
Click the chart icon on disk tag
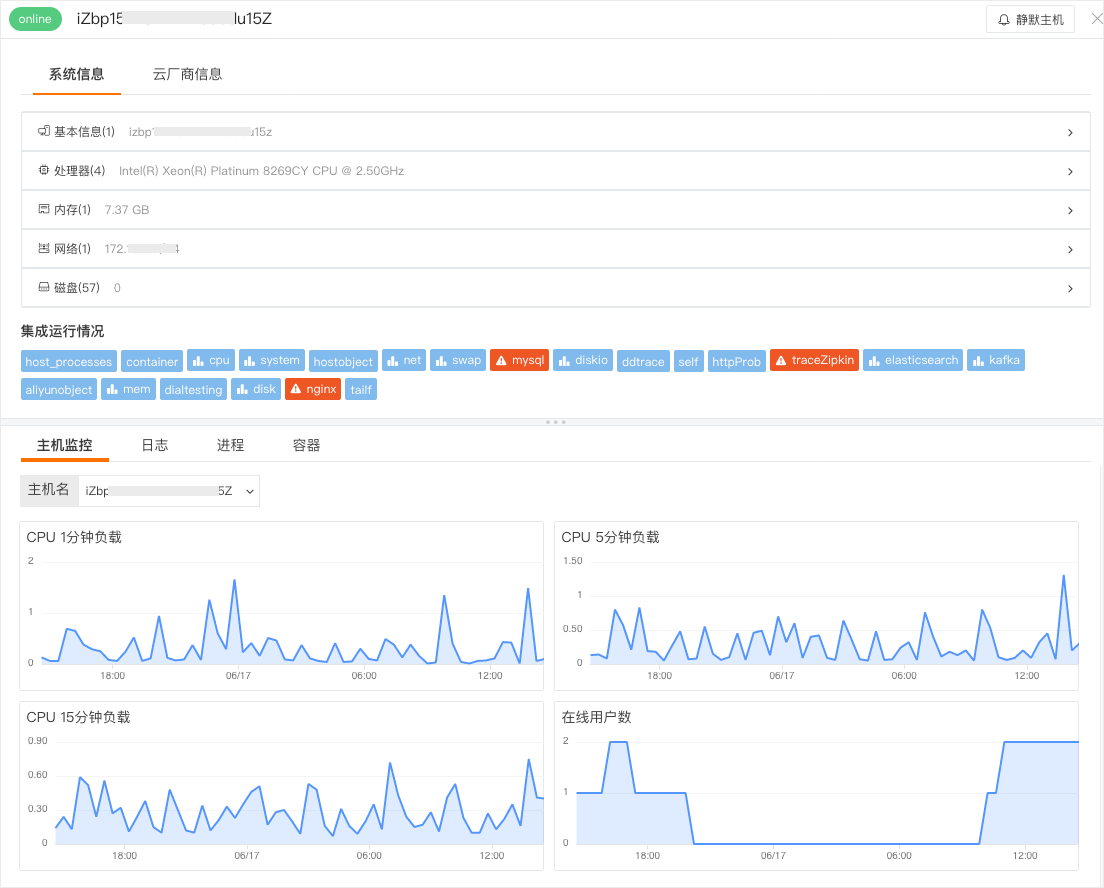coord(242,389)
